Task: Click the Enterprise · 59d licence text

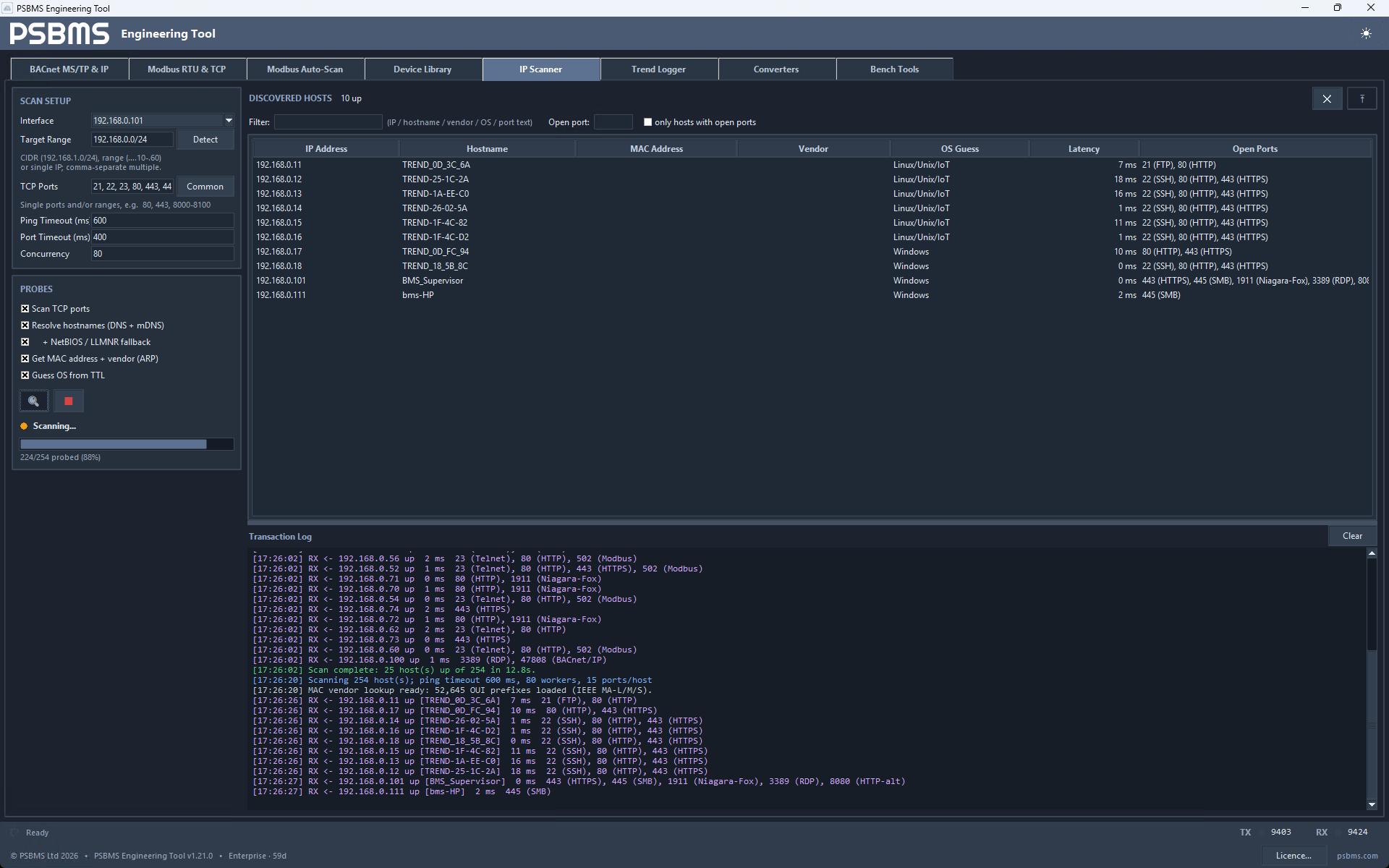Action: (258, 856)
